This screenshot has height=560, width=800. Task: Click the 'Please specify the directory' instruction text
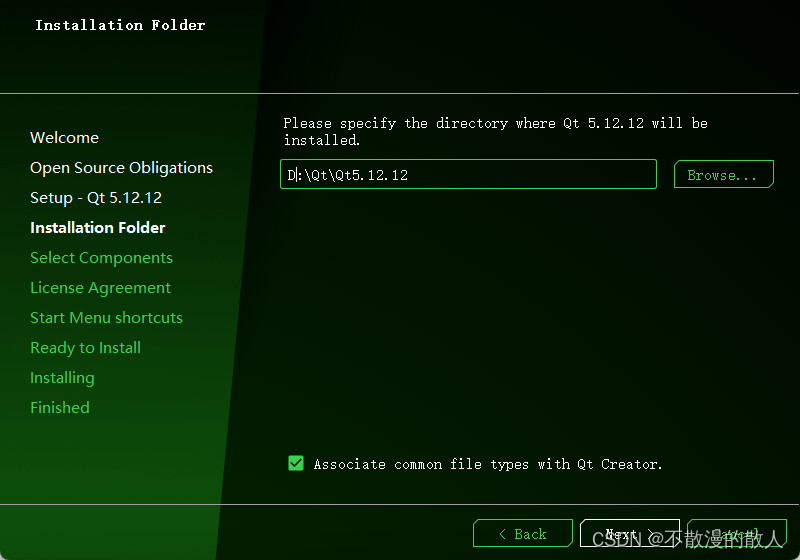click(495, 131)
